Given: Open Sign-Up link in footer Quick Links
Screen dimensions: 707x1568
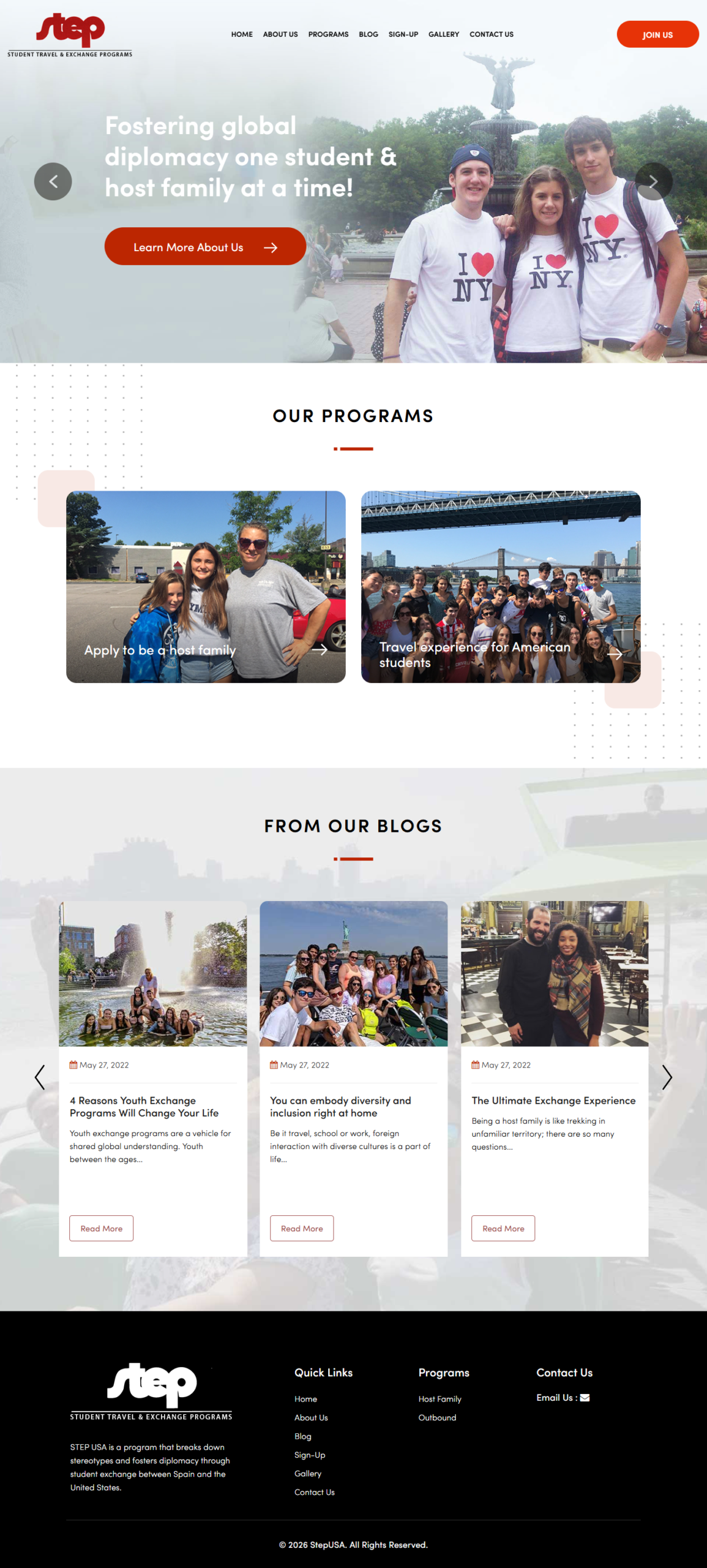Looking at the screenshot, I should 310,1455.
